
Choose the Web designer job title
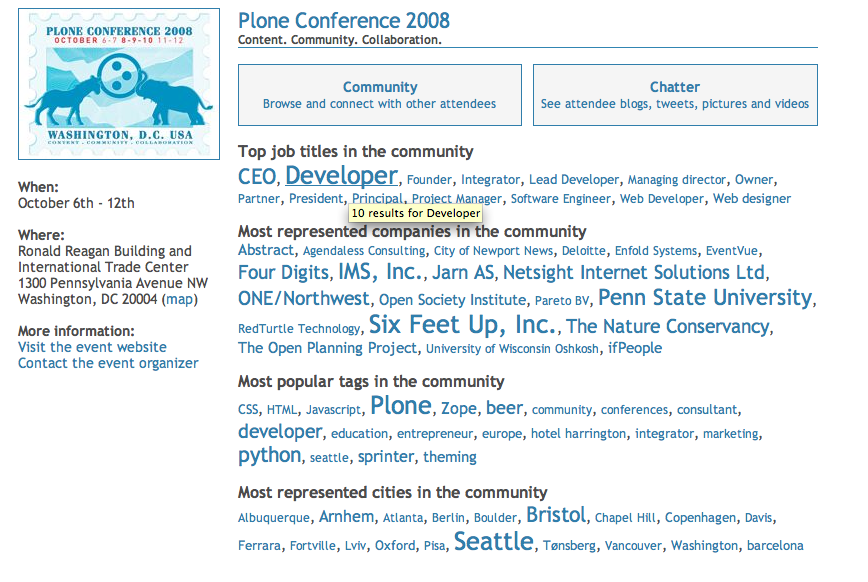752,199
